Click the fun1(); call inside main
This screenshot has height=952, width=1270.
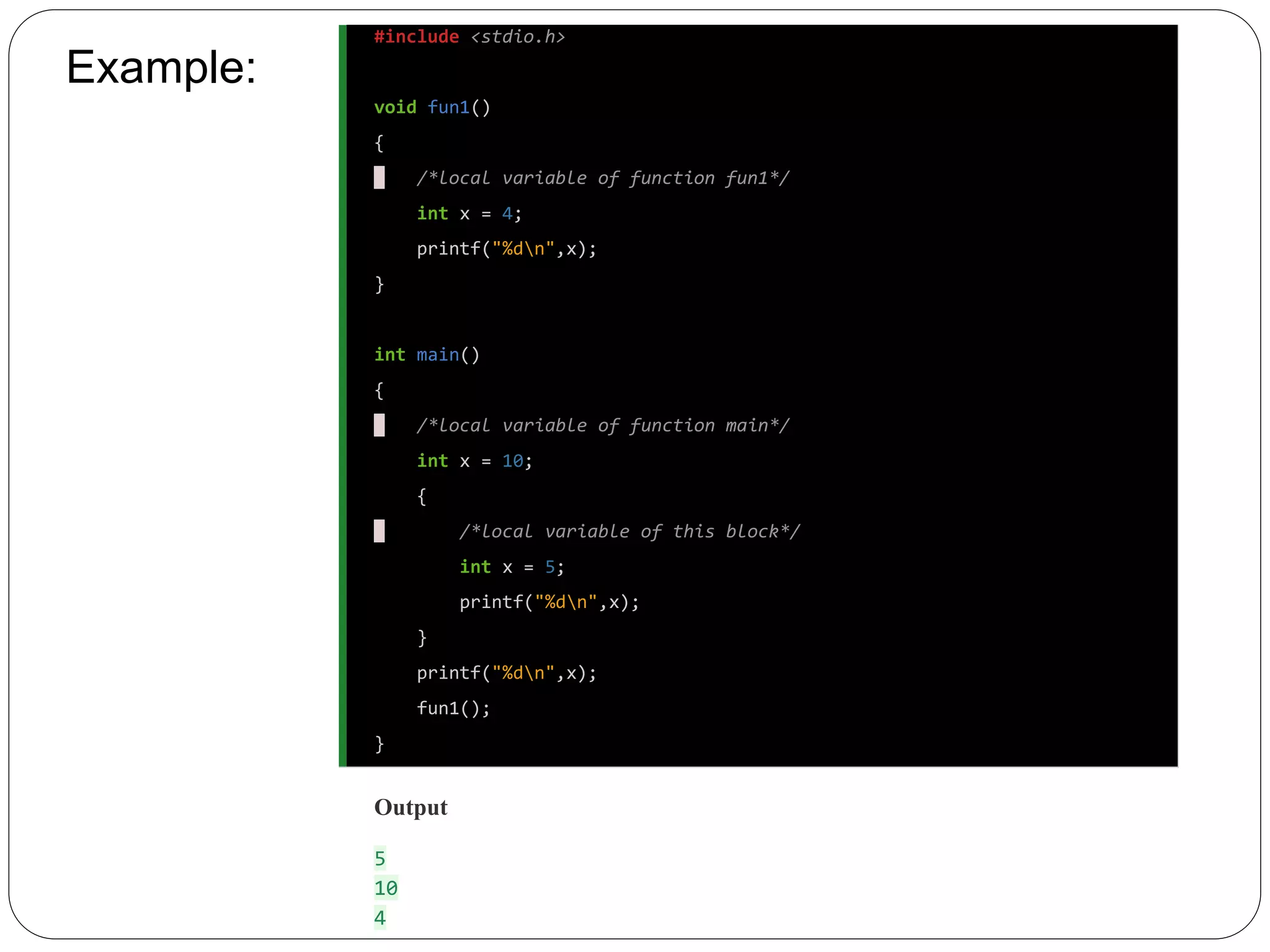click(x=453, y=708)
